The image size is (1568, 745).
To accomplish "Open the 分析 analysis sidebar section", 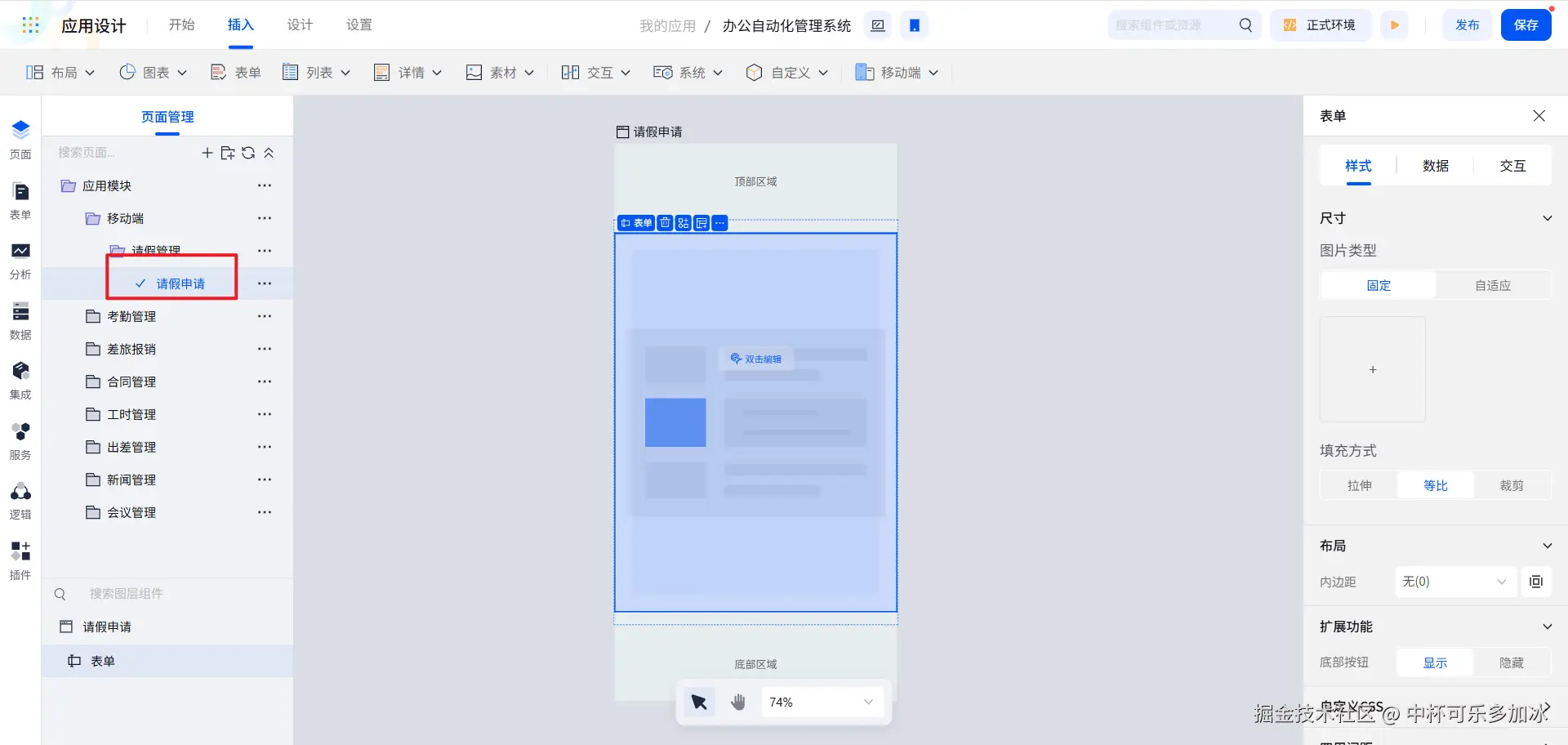I will click(20, 261).
